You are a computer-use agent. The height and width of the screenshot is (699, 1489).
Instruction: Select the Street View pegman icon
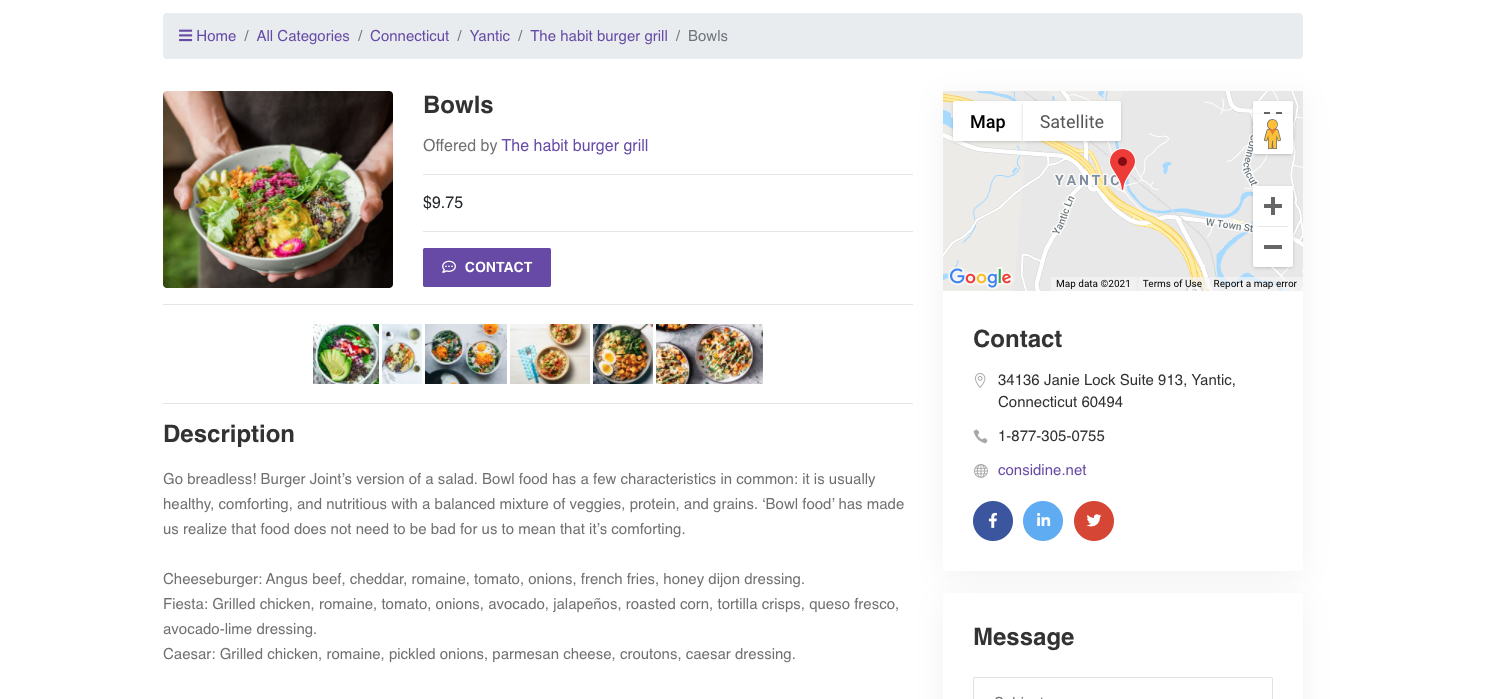pos(1273,133)
